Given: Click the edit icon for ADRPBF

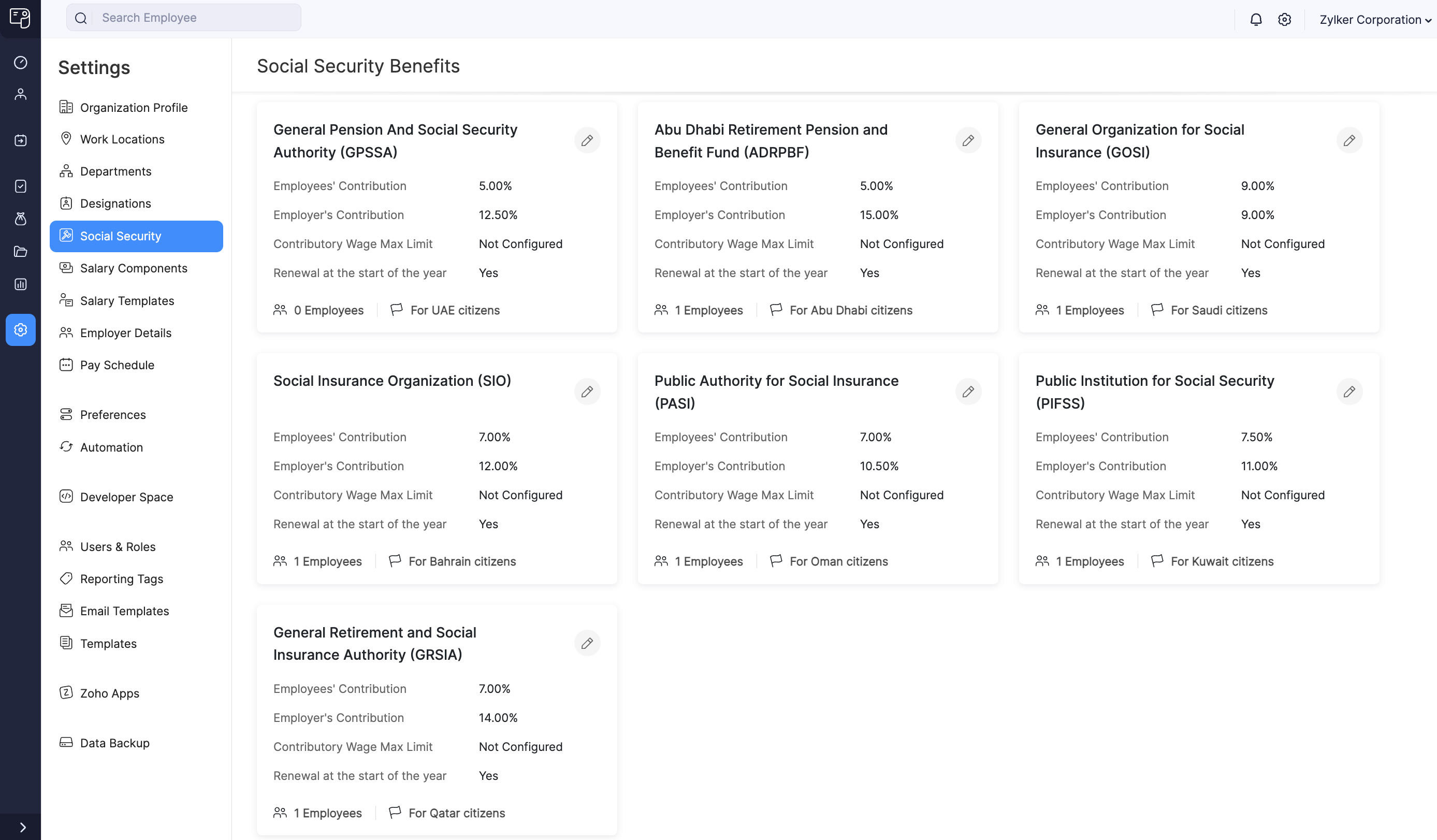Looking at the screenshot, I should [x=968, y=140].
